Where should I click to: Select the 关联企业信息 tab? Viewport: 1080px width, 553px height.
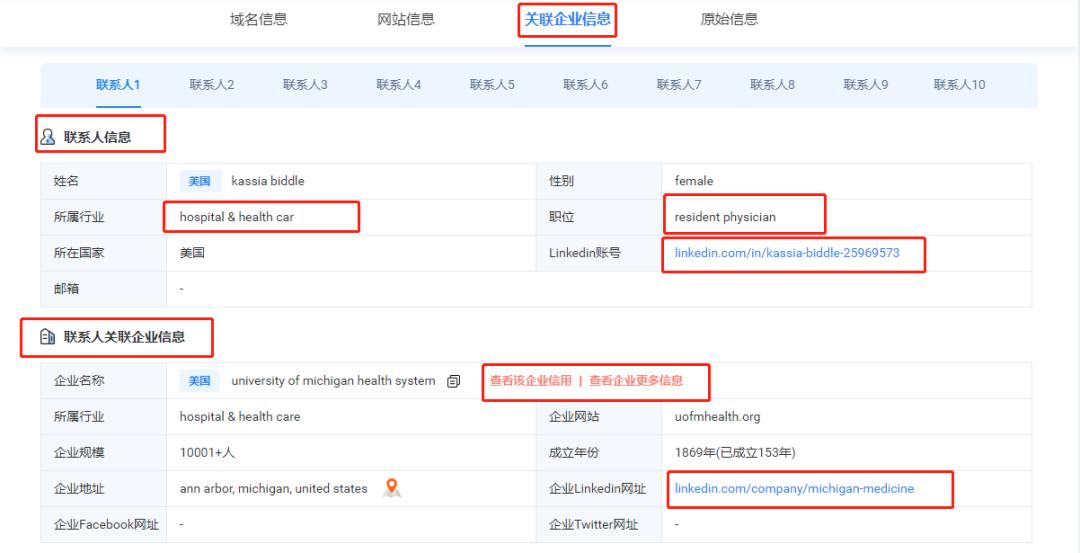(x=568, y=19)
